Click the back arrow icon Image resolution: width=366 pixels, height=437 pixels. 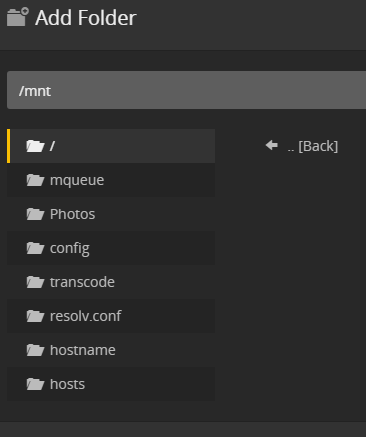[x=272, y=145]
